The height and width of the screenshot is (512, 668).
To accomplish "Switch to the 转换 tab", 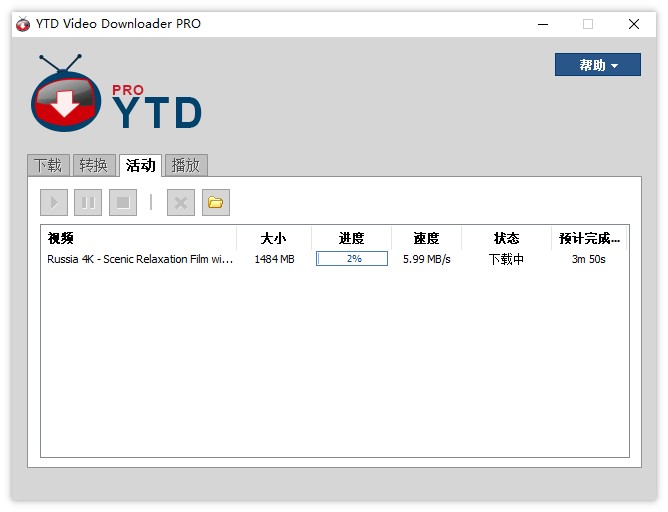I will (x=94, y=165).
